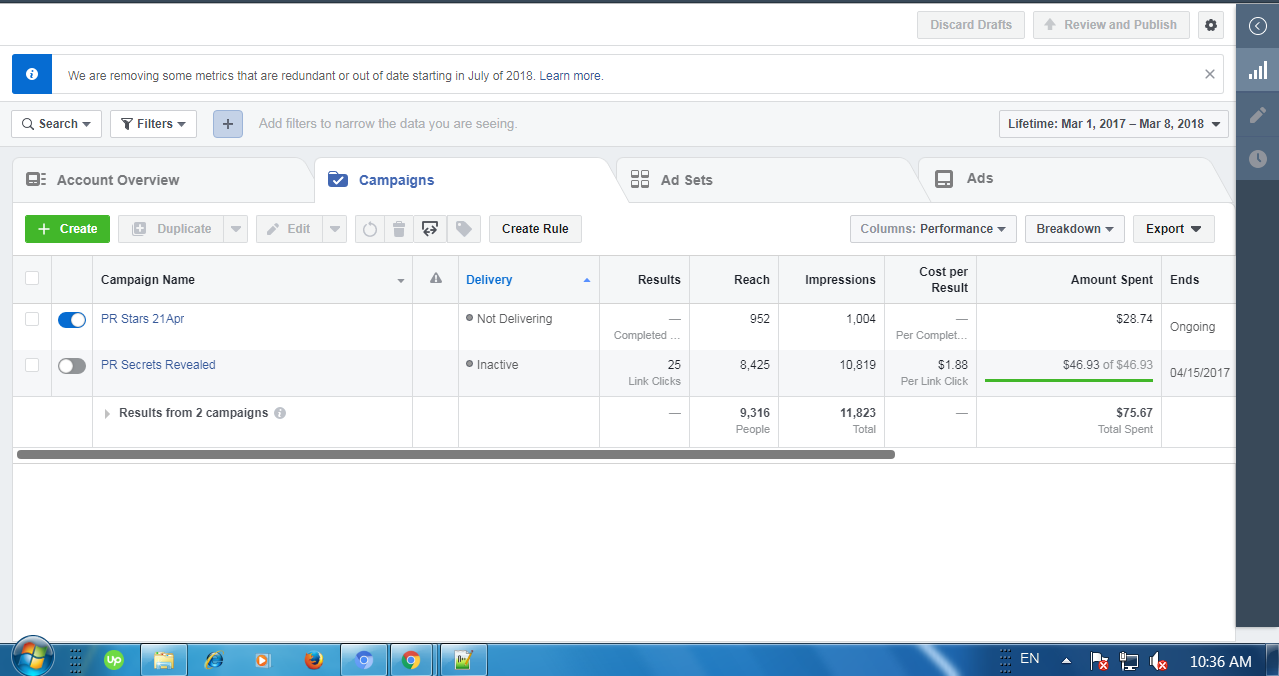Switch to Account Overview tab

click(117, 180)
